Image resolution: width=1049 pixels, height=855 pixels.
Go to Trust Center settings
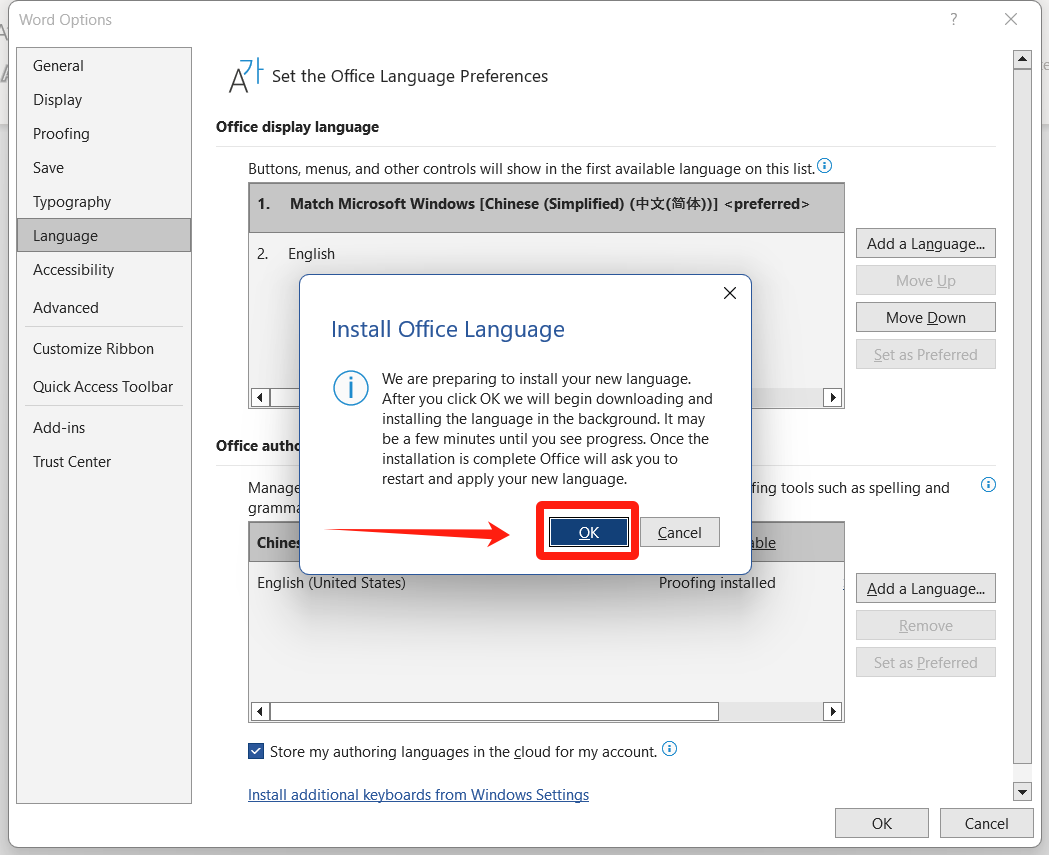[72, 462]
